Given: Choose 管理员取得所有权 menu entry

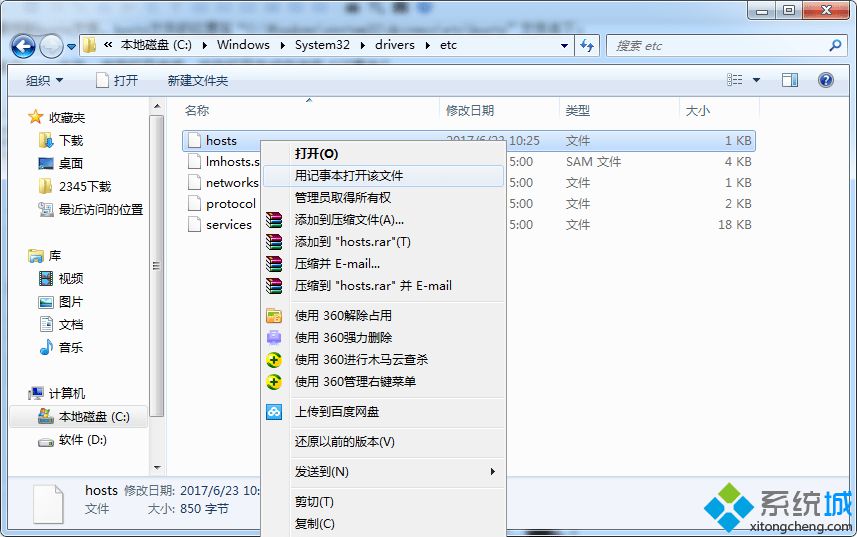Looking at the screenshot, I should point(383,198).
